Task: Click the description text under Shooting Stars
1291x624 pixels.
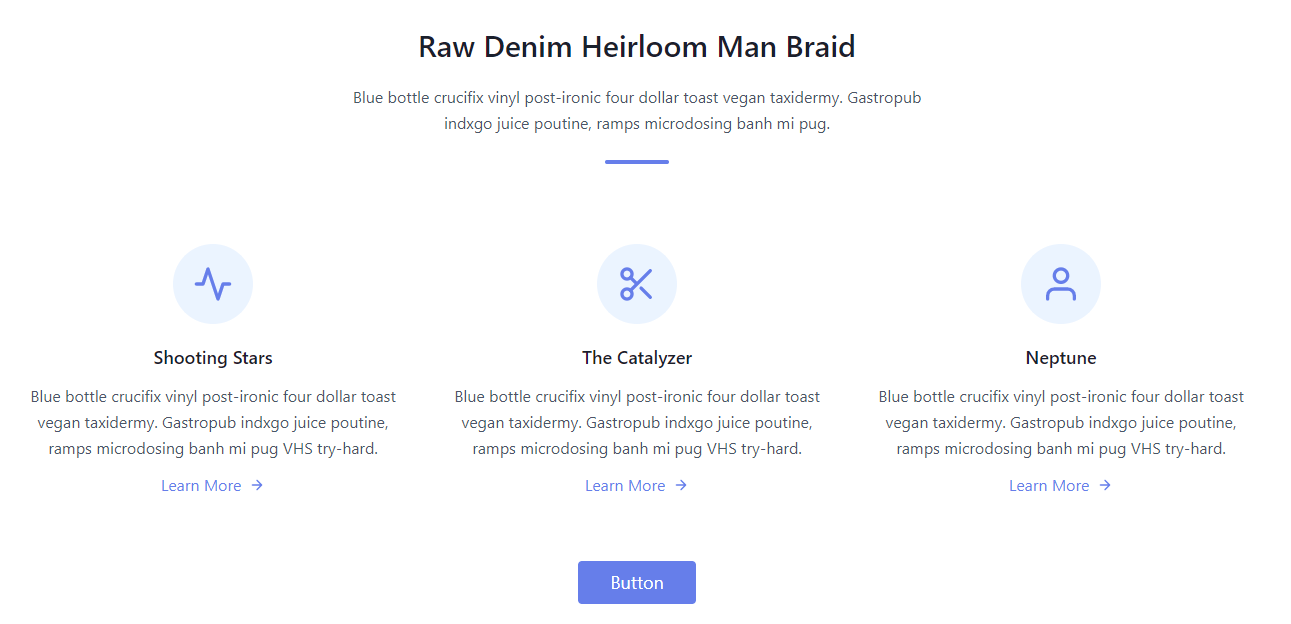Action: pos(213,423)
